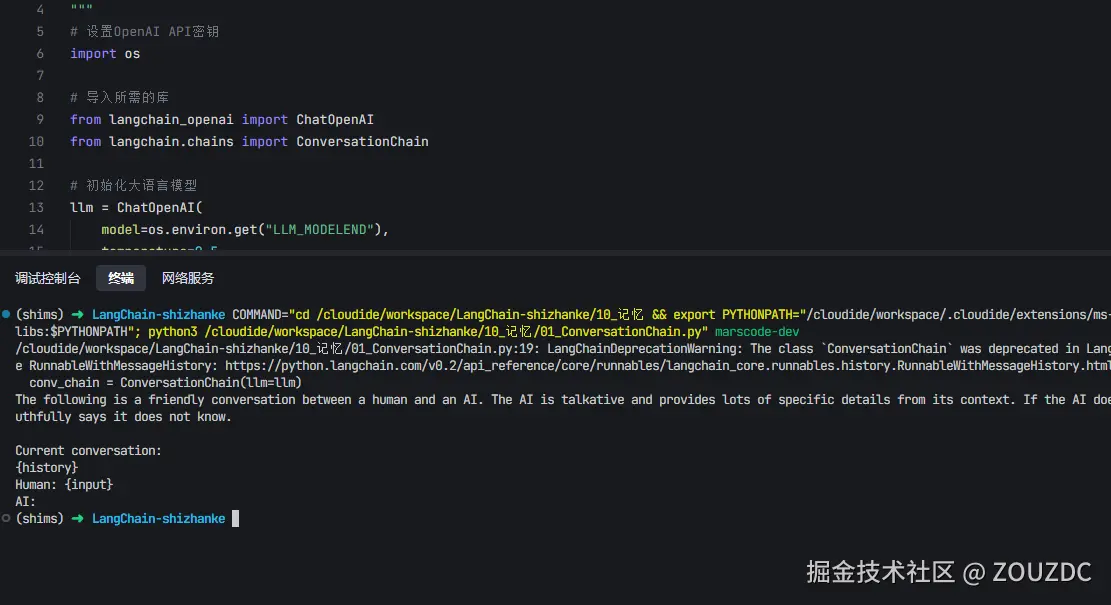Click the green arrow icon in first shims prompt
The width and height of the screenshot is (1111, 605).
click(77, 314)
